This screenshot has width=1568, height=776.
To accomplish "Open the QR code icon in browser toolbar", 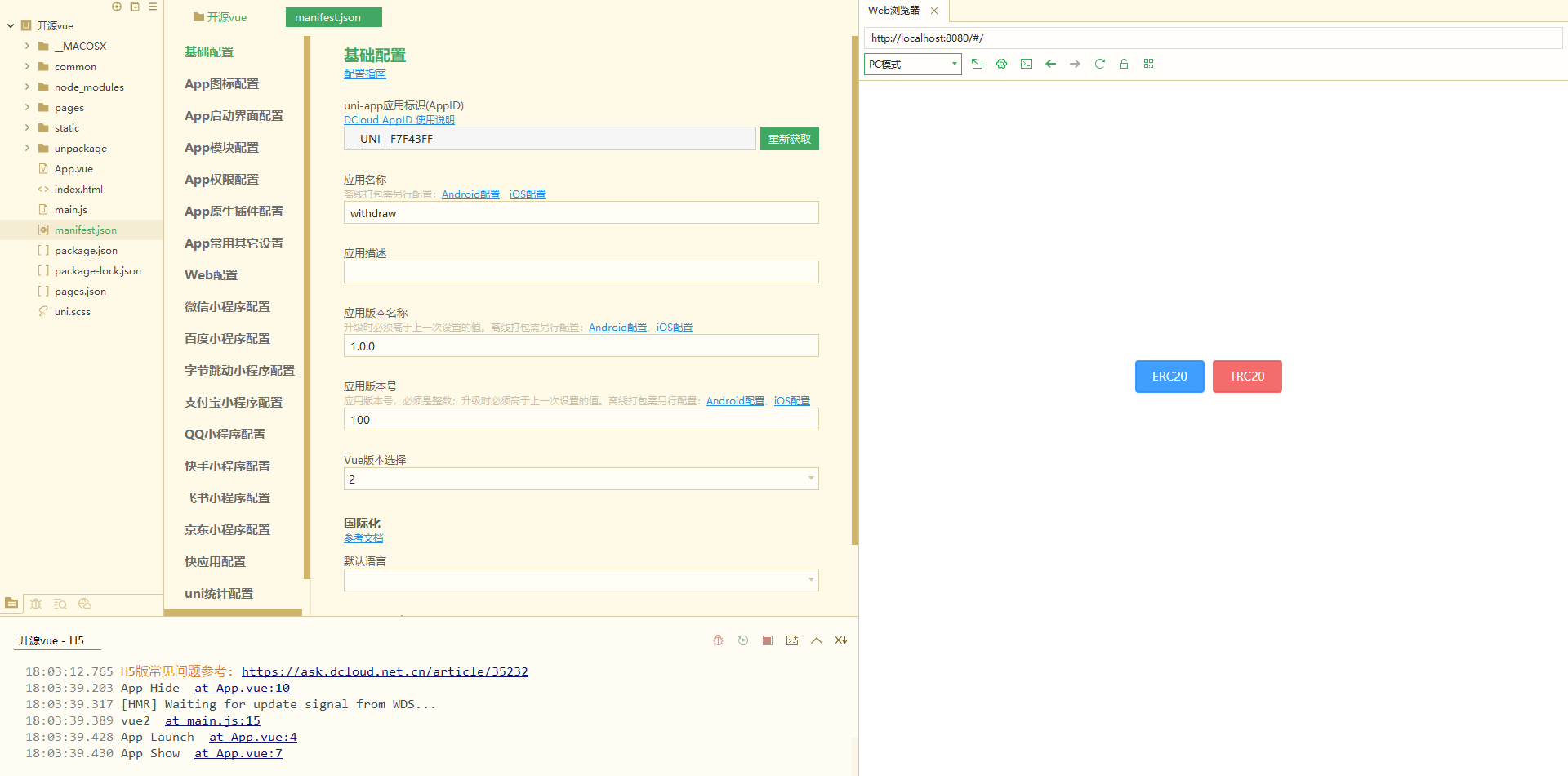I will tap(1148, 64).
